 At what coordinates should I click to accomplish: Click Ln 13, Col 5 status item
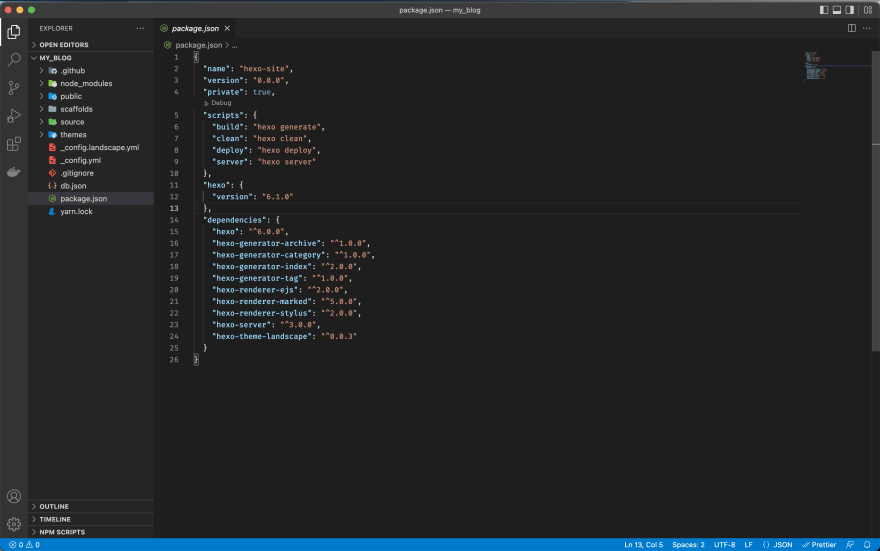[x=643, y=545]
